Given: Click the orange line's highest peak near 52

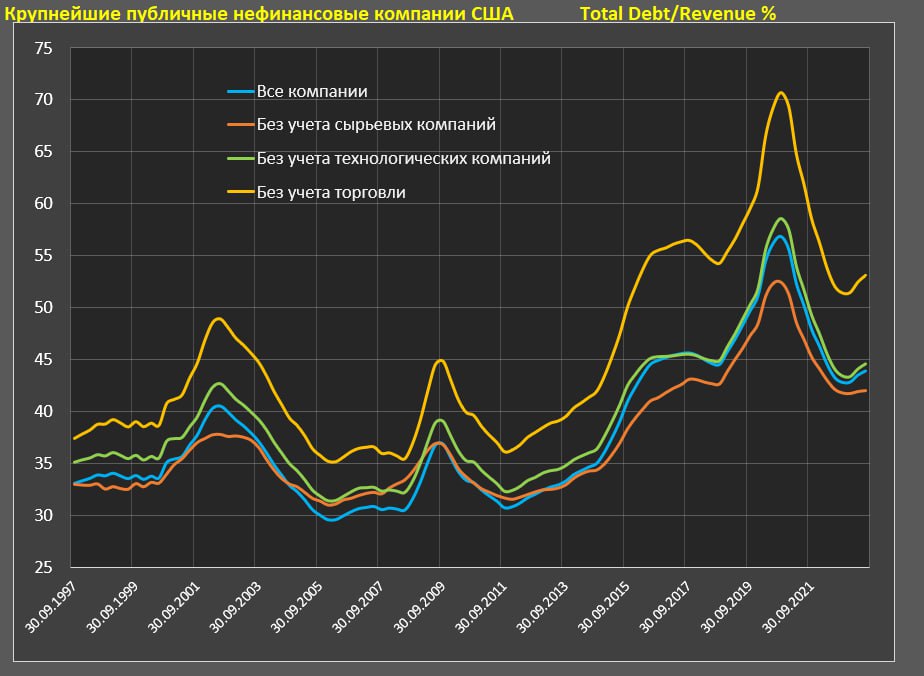Looking at the screenshot, I should (x=779, y=281).
